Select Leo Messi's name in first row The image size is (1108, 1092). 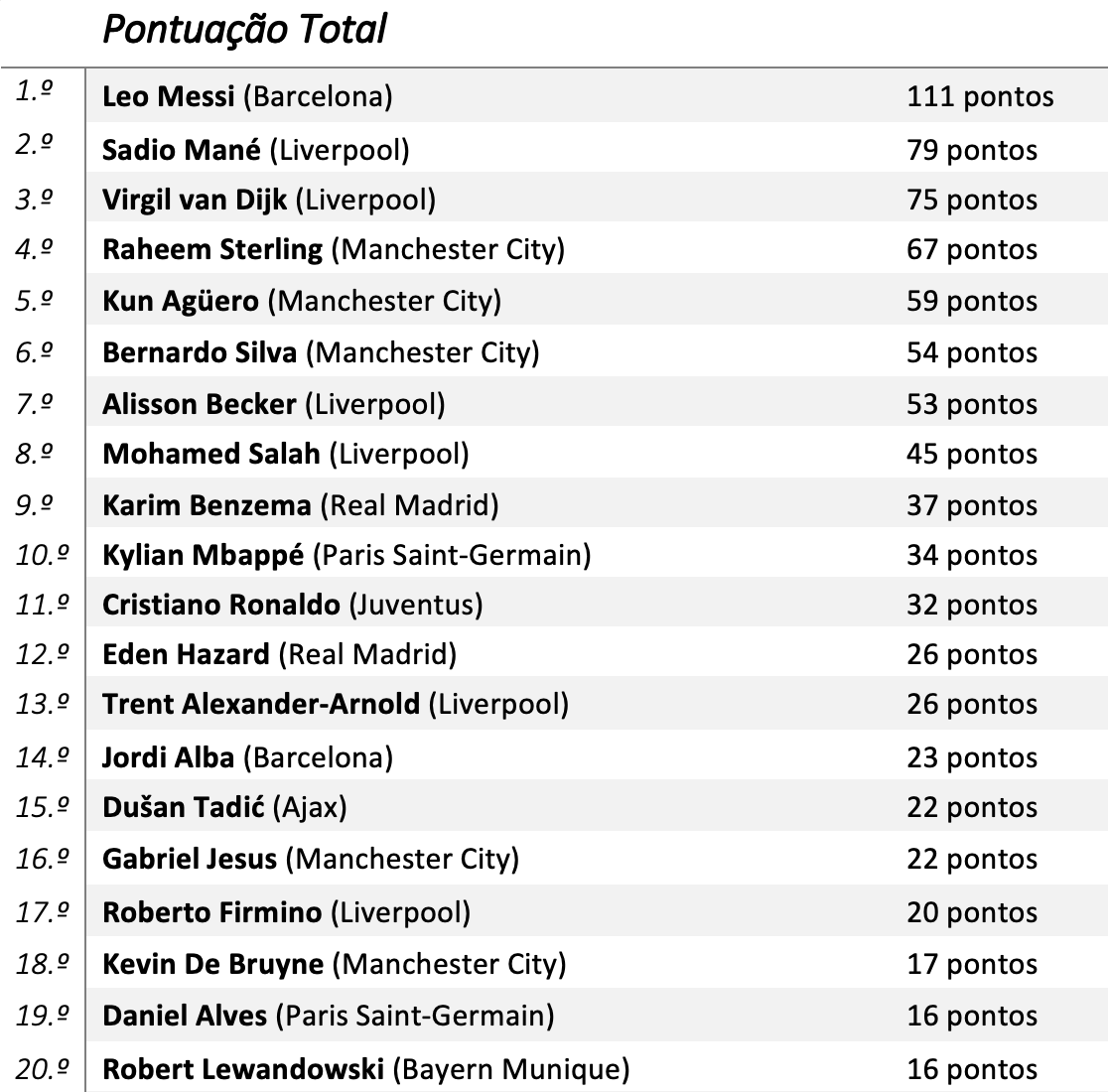click(x=169, y=96)
